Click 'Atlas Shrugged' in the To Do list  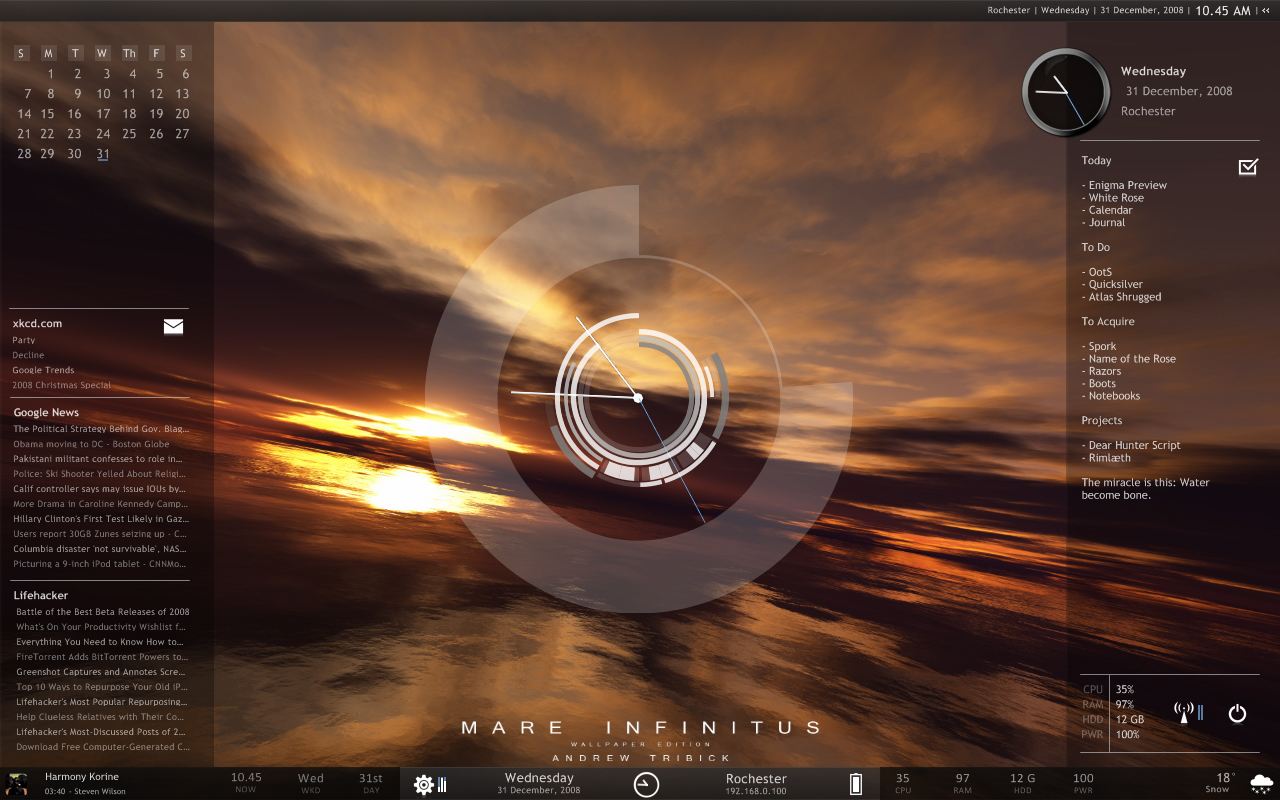(1124, 297)
